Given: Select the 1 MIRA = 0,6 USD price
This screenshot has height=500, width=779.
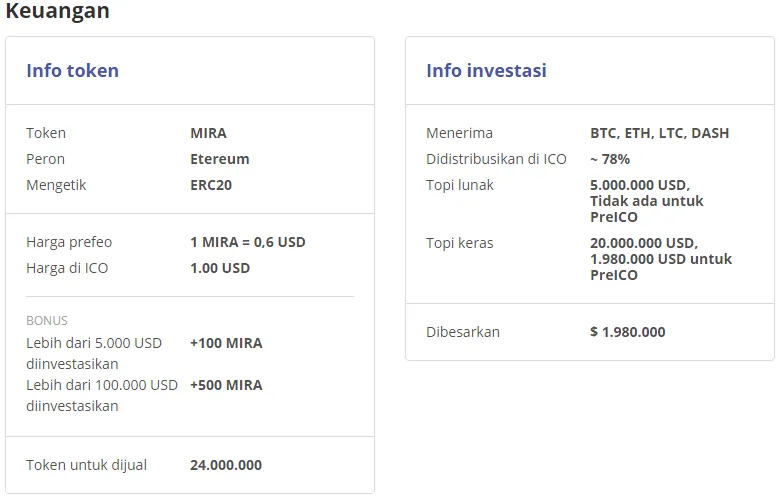Looking at the screenshot, I should 247,242.
